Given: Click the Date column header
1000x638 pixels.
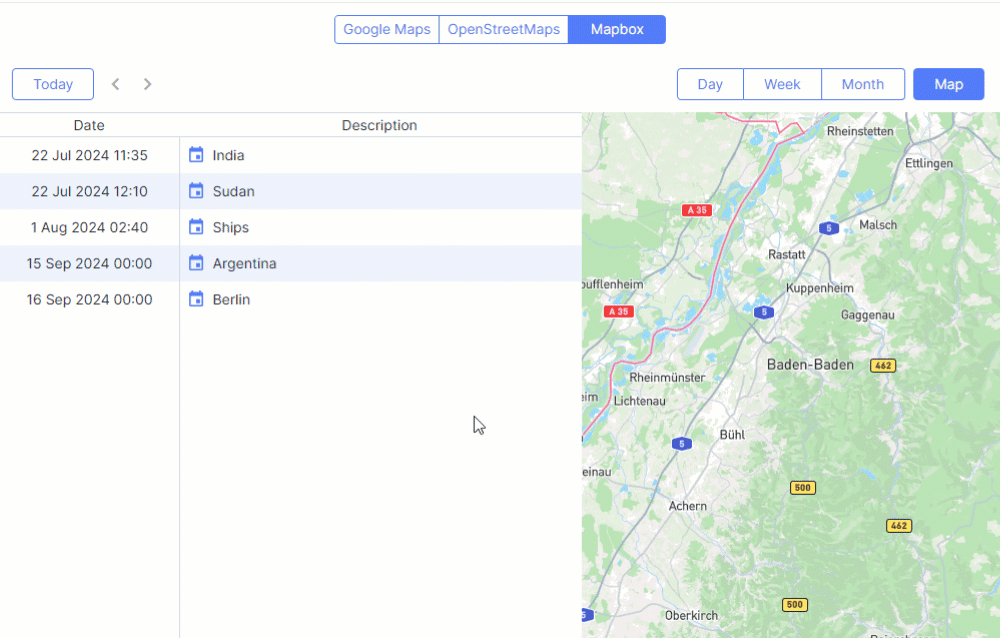Looking at the screenshot, I should pos(89,125).
